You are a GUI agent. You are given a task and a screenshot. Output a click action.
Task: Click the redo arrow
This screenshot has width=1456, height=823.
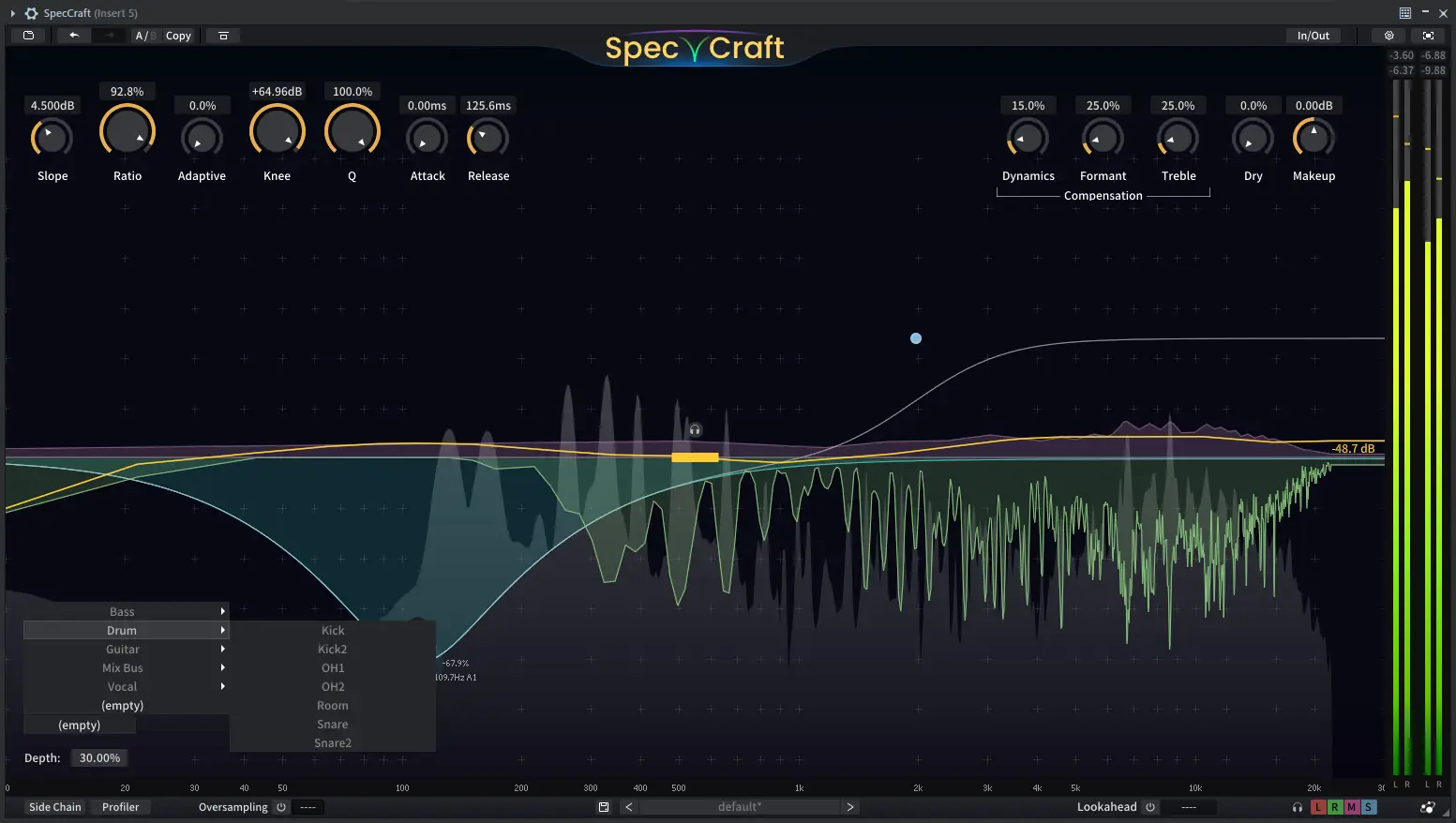[x=110, y=36]
